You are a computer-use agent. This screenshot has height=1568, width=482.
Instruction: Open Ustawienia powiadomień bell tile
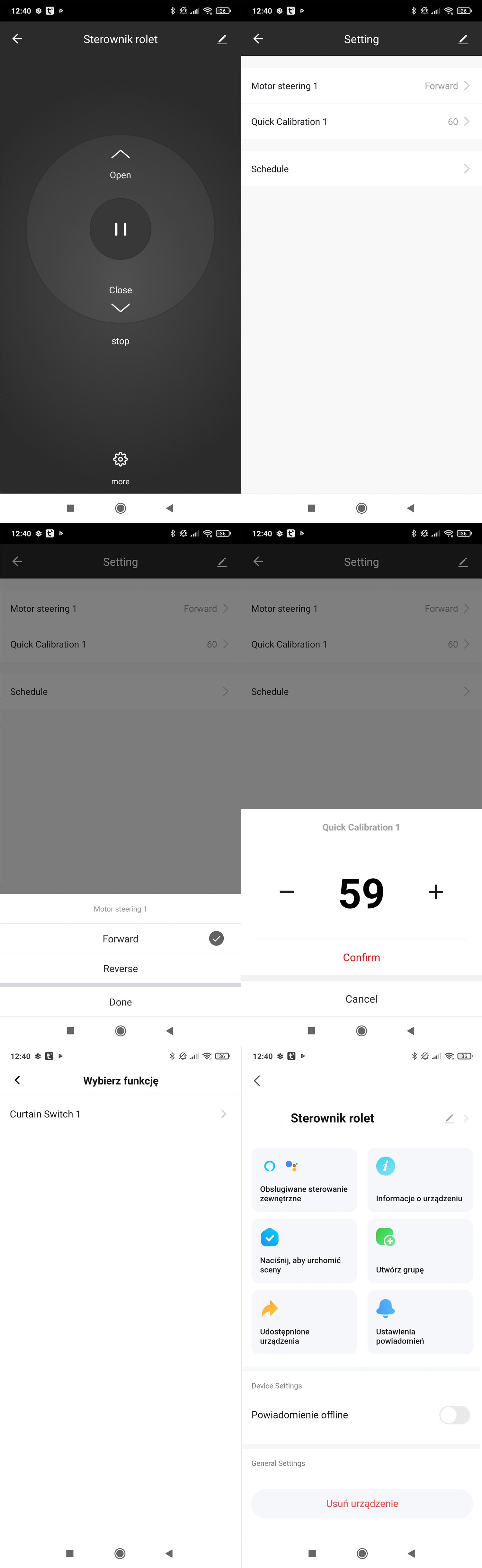click(x=419, y=1322)
